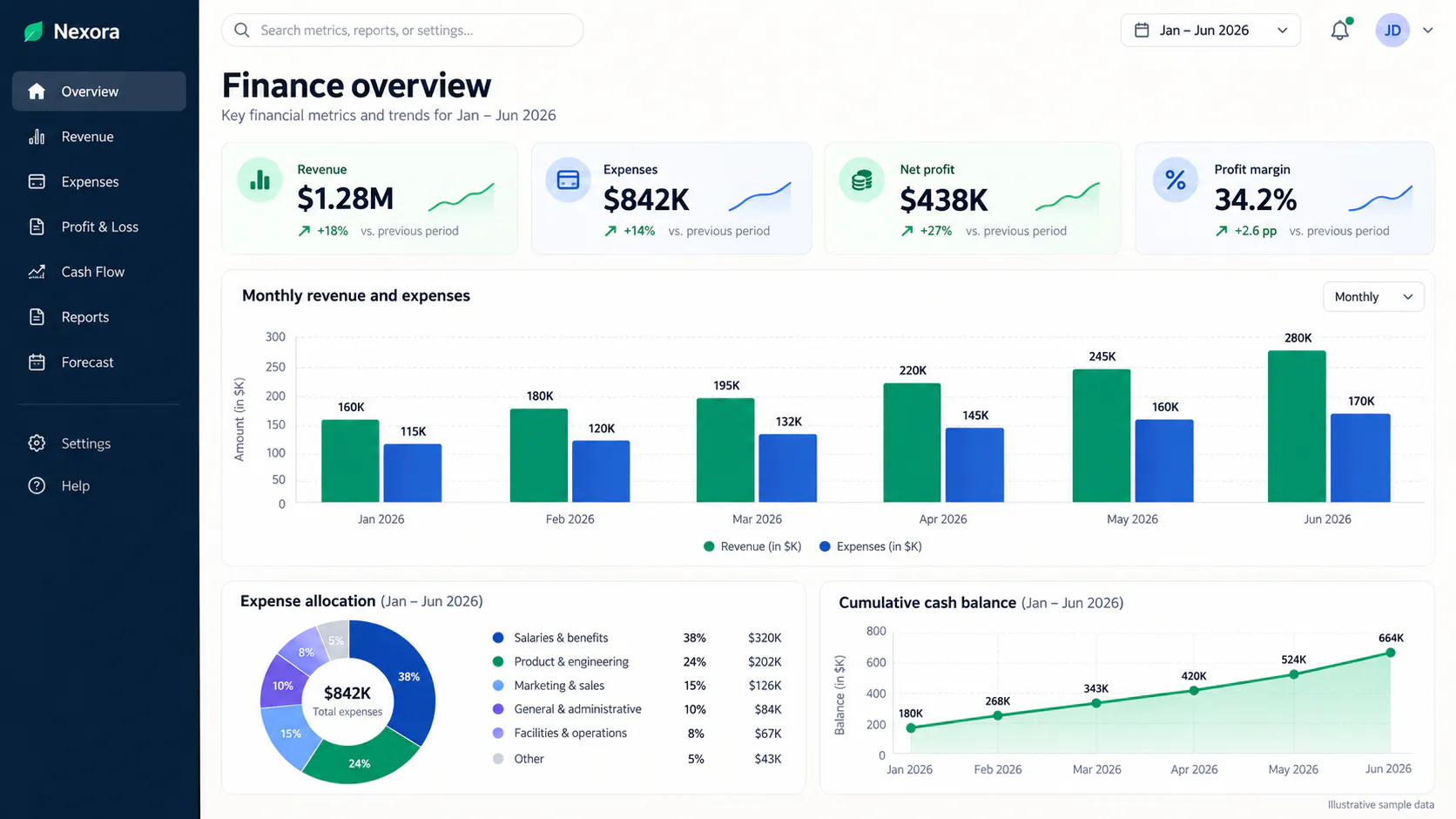Open Expenses sidebar menu item
Screen dimensions: 1456x819
[x=99, y=182]
